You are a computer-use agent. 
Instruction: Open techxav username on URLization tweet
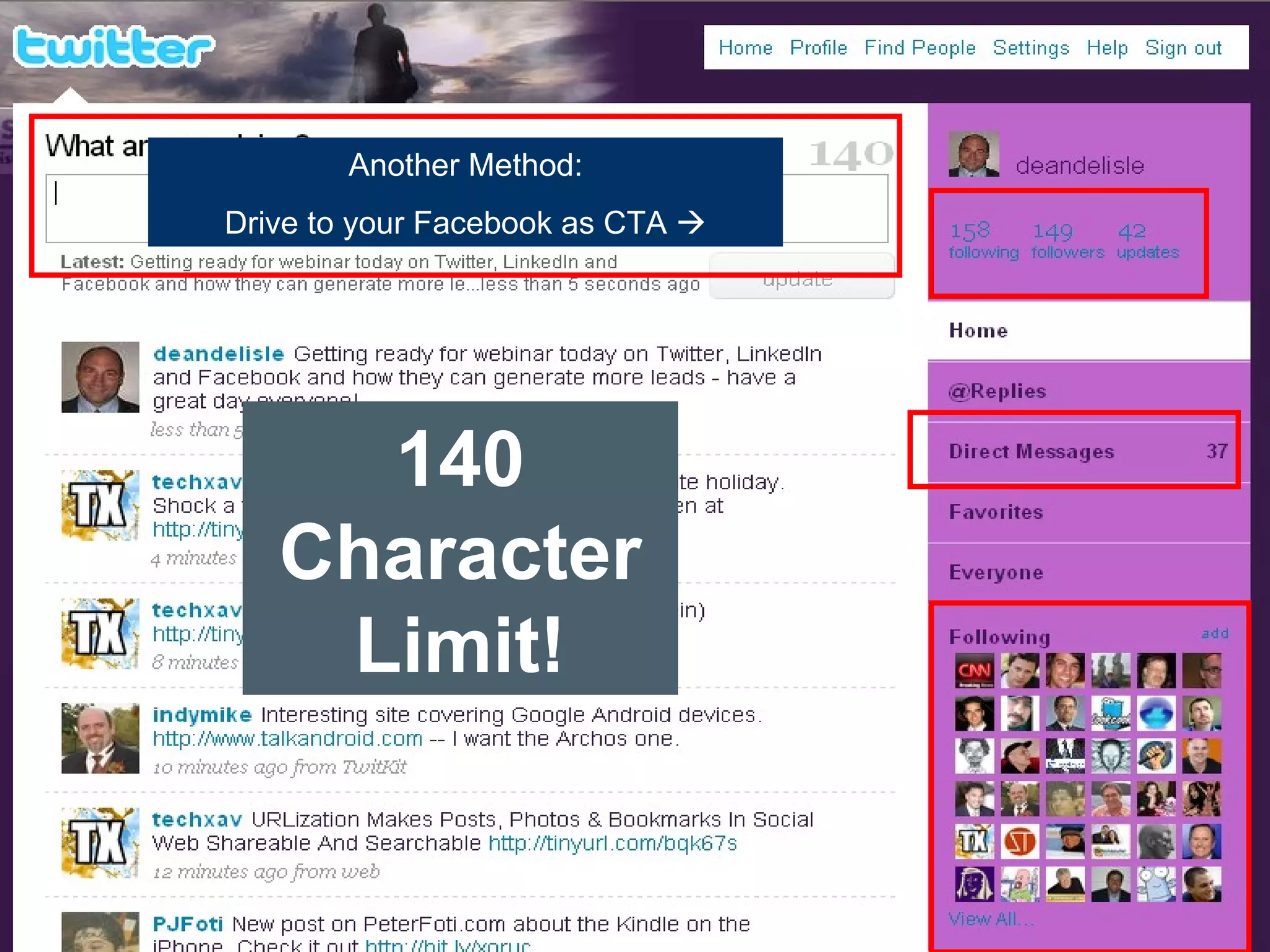pos(197,819)
